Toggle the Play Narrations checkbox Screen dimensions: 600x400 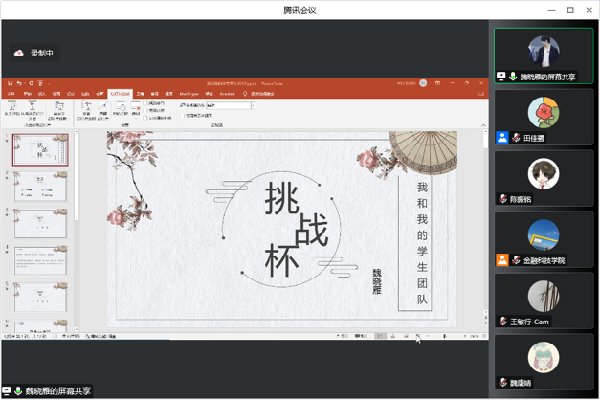[147, 103]
